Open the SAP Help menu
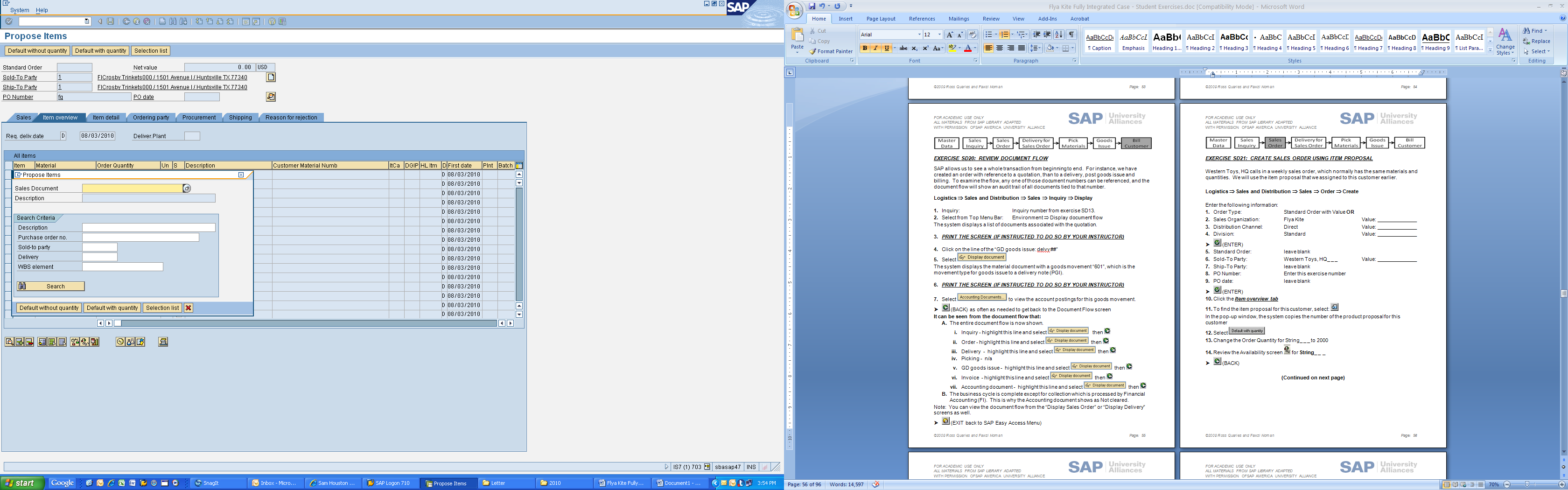The image size is (1568, 490). coord(42,10)
